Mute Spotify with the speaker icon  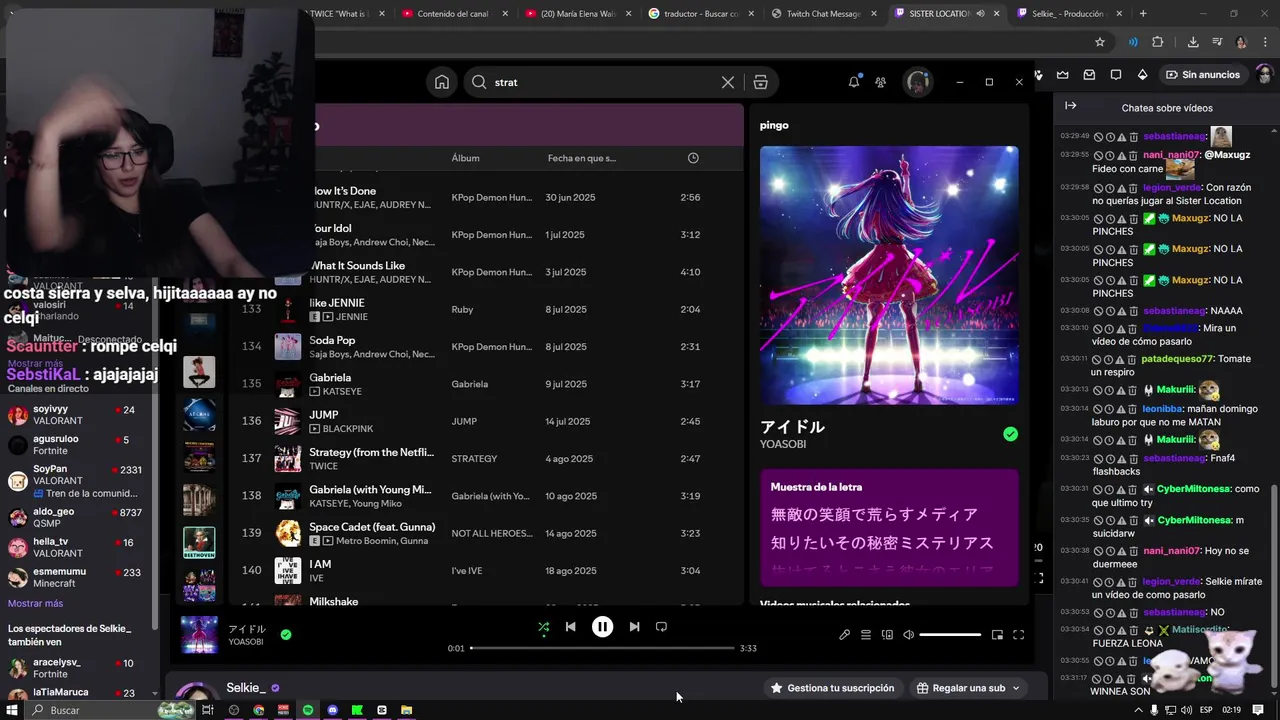pos(908,635)
